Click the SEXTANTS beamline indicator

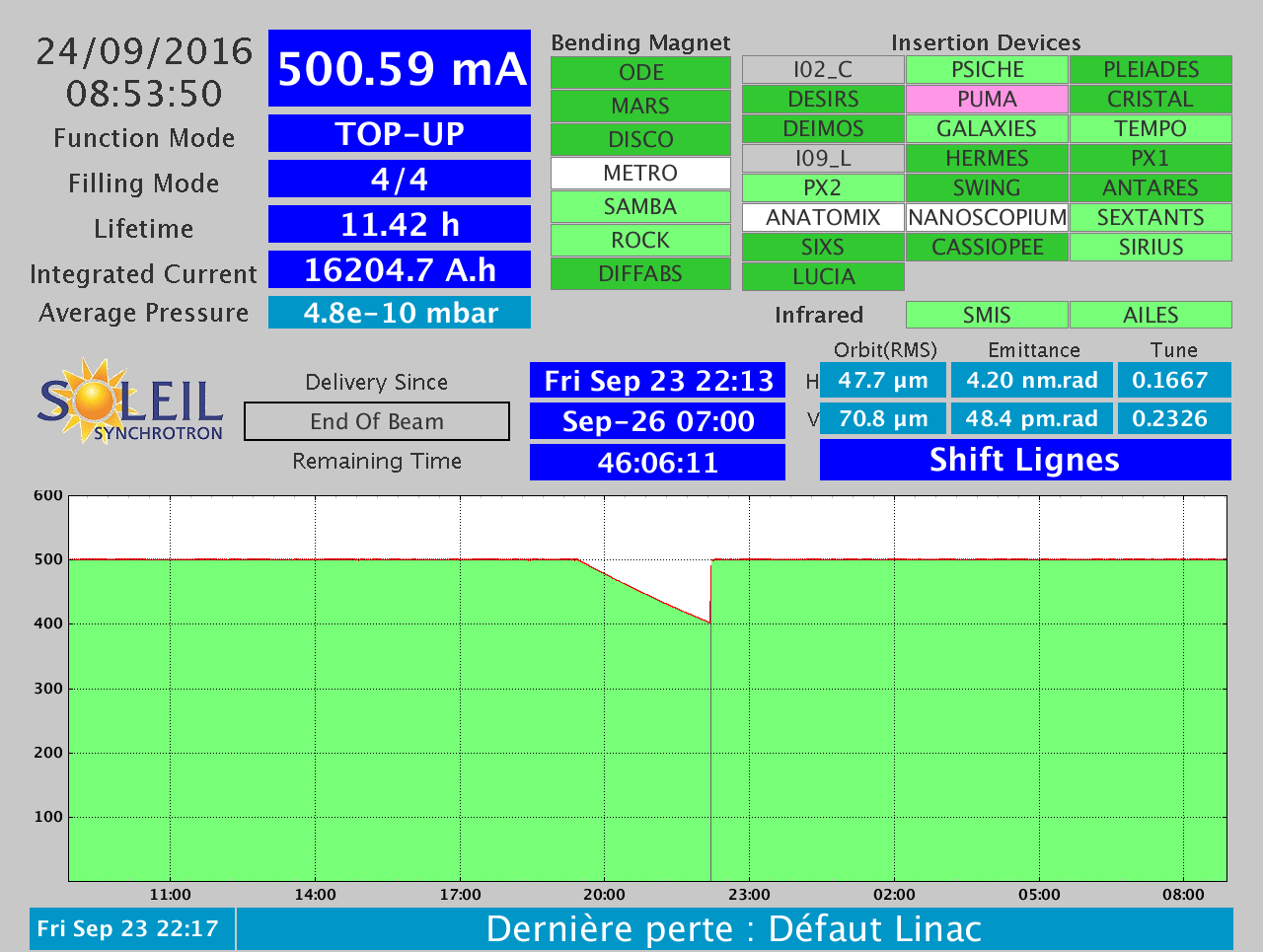pyautogui.click(x=1151, y=218)
